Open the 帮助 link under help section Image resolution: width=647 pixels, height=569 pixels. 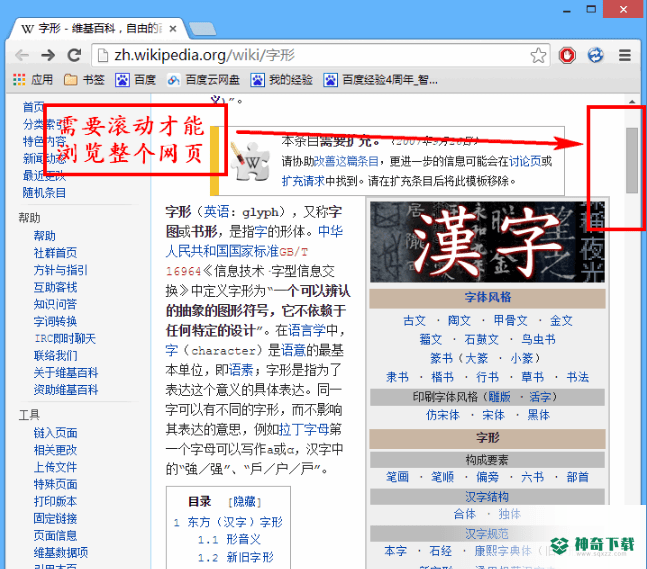(45, 236)
